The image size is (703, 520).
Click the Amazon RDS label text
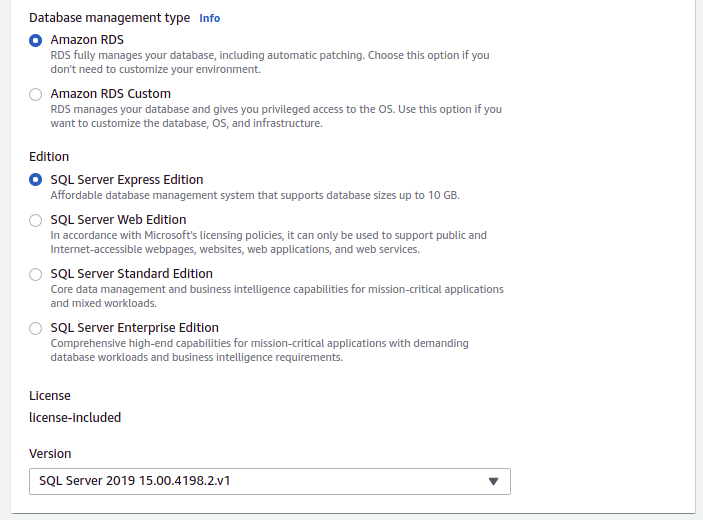tap(87, 40)
